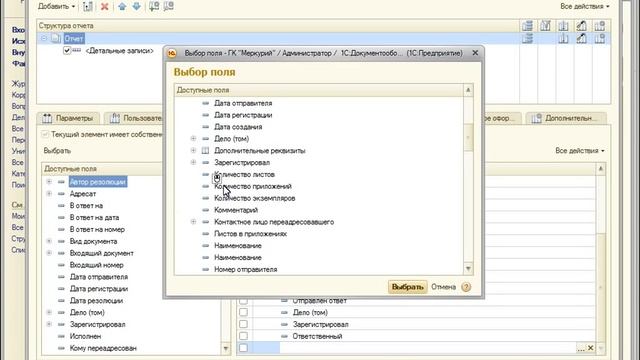
Task: Select В ответ на номер field
Action: (97, 229)
